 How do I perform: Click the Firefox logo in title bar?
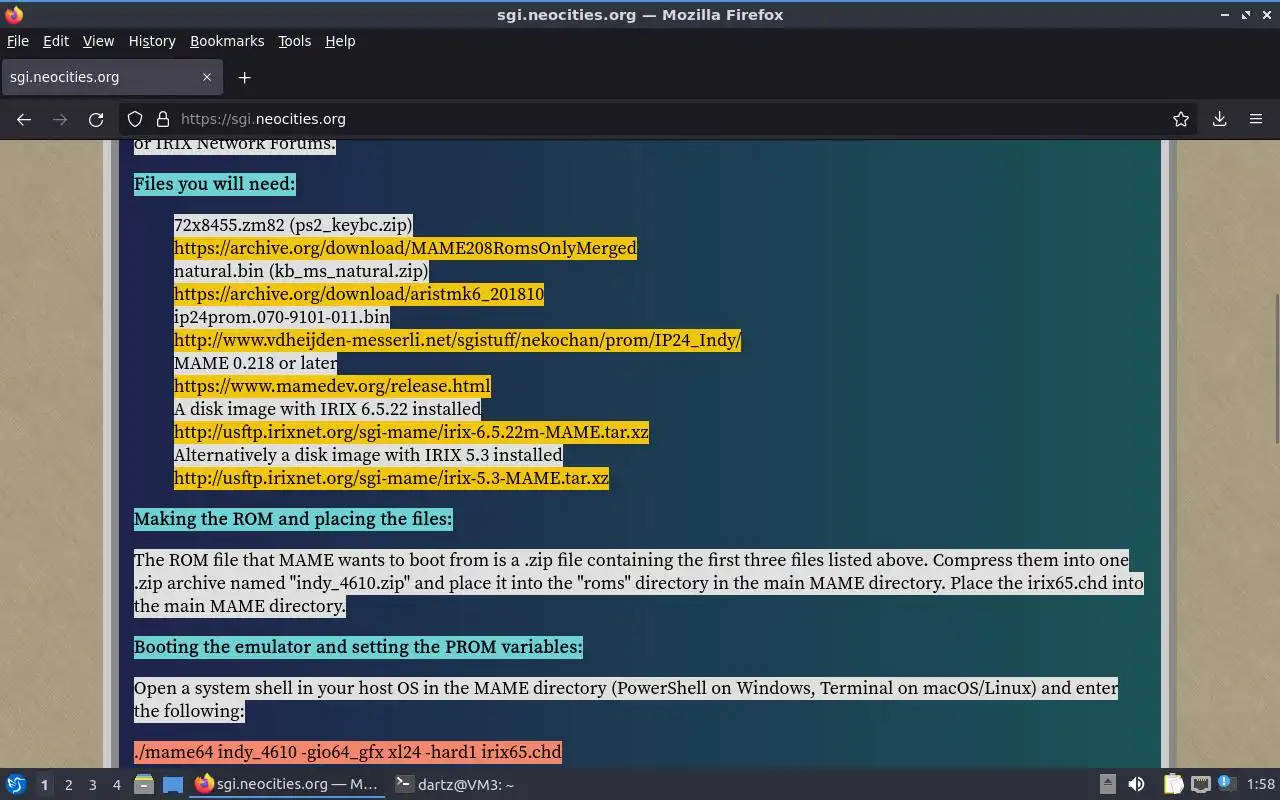click(13, 15)
